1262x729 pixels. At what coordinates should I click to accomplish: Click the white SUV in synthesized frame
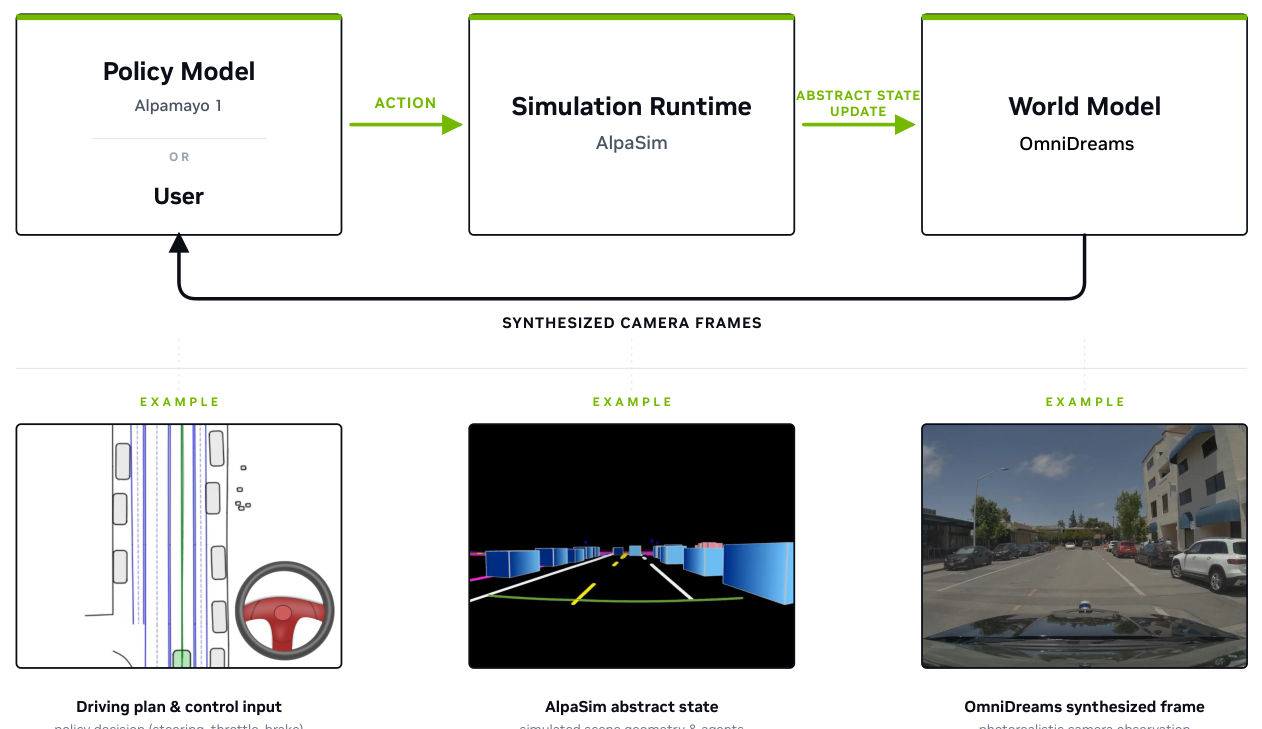coord(1210,564)
